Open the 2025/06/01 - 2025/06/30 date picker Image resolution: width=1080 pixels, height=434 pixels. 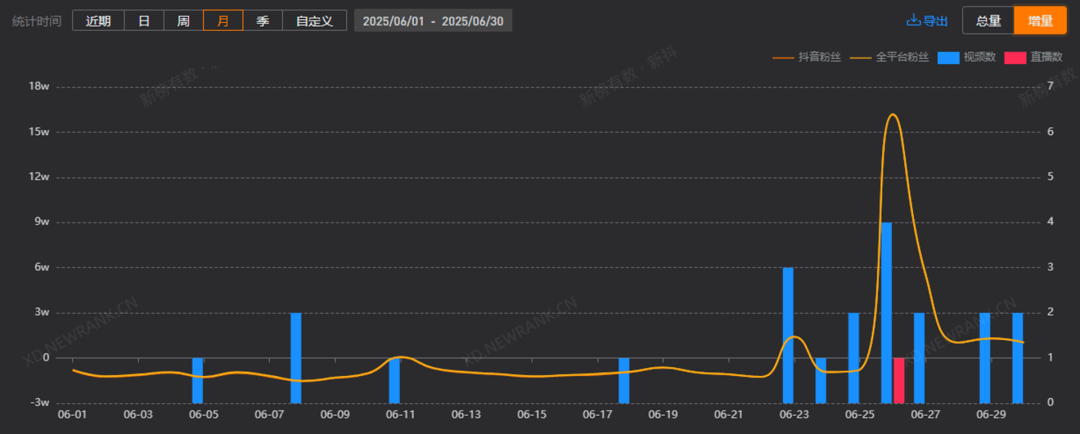click(x=433, y=21)
